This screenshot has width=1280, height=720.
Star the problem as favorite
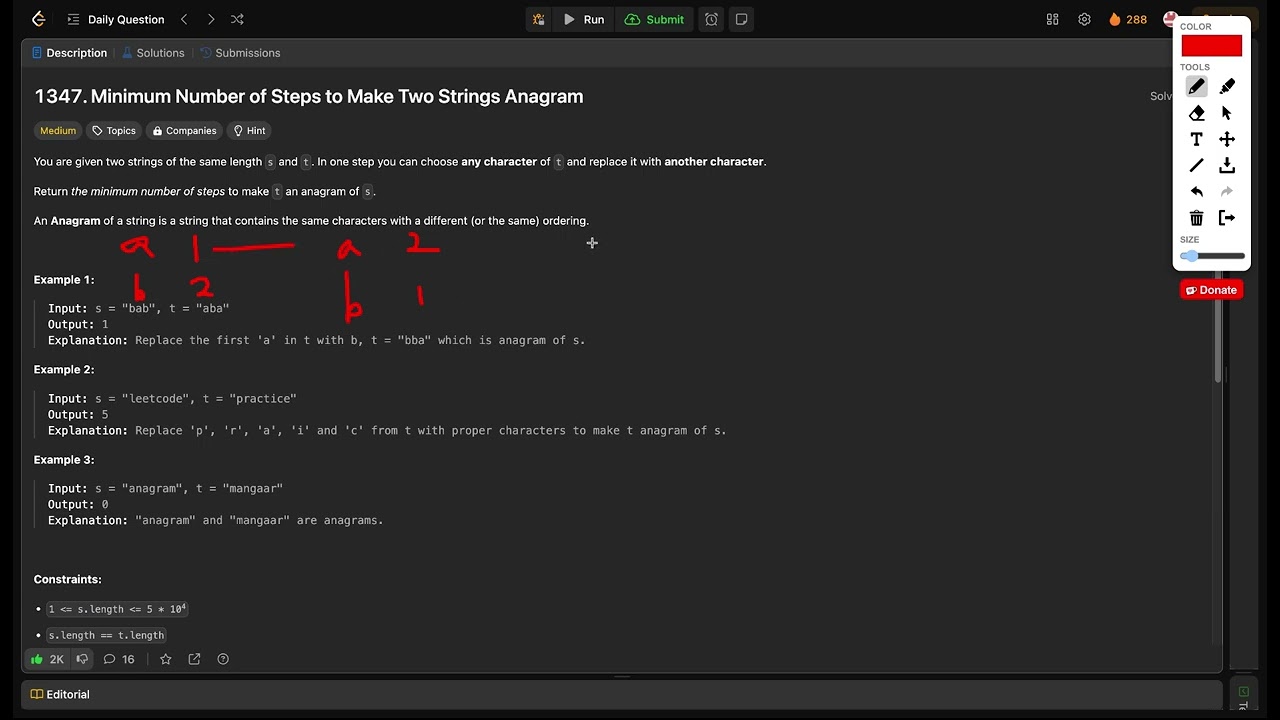coord(165,659)
